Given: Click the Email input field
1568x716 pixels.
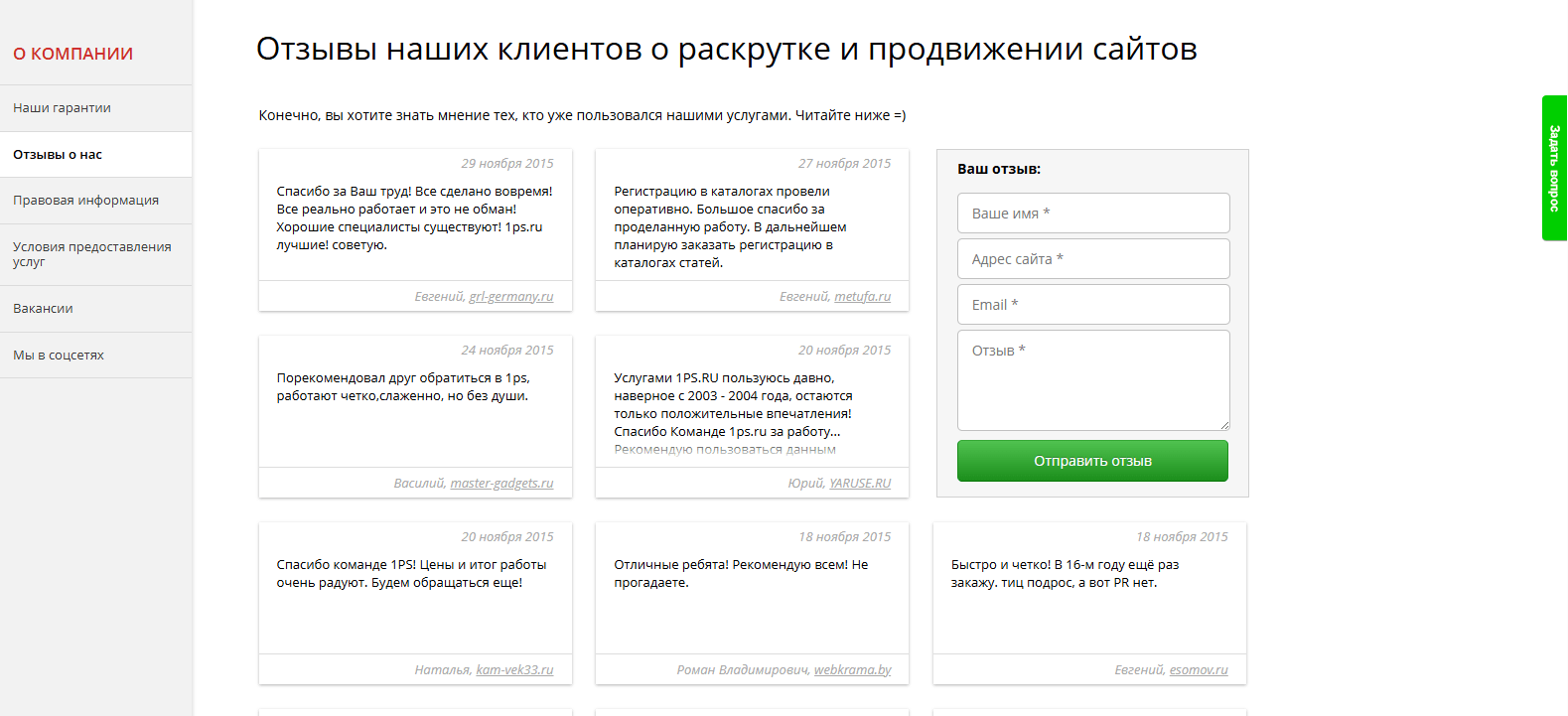Looking at the screenshot, I should [x=1093, y=304].
